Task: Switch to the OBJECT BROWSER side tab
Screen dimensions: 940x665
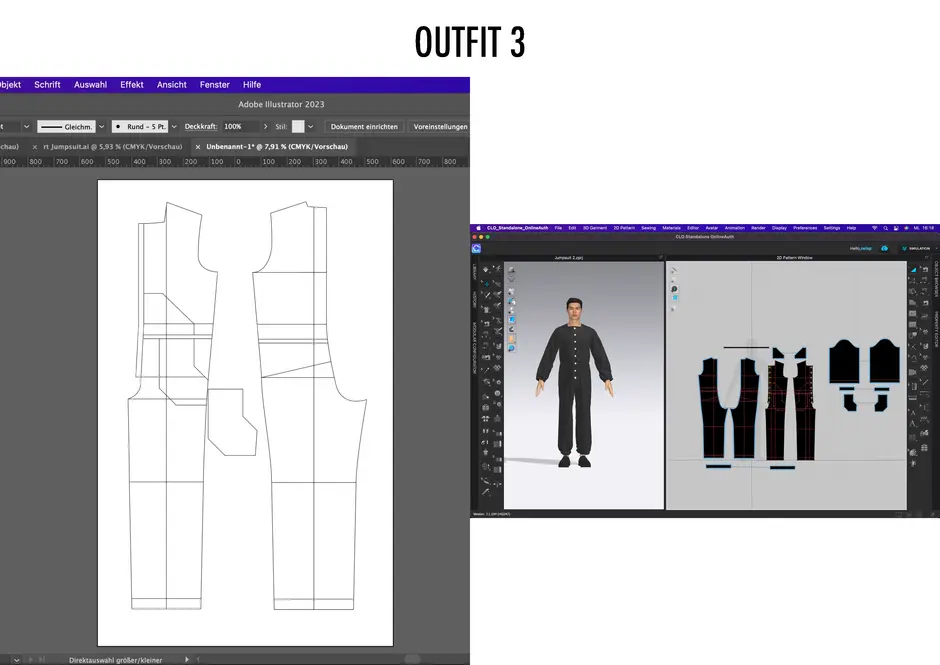Action: click(935, 278)
